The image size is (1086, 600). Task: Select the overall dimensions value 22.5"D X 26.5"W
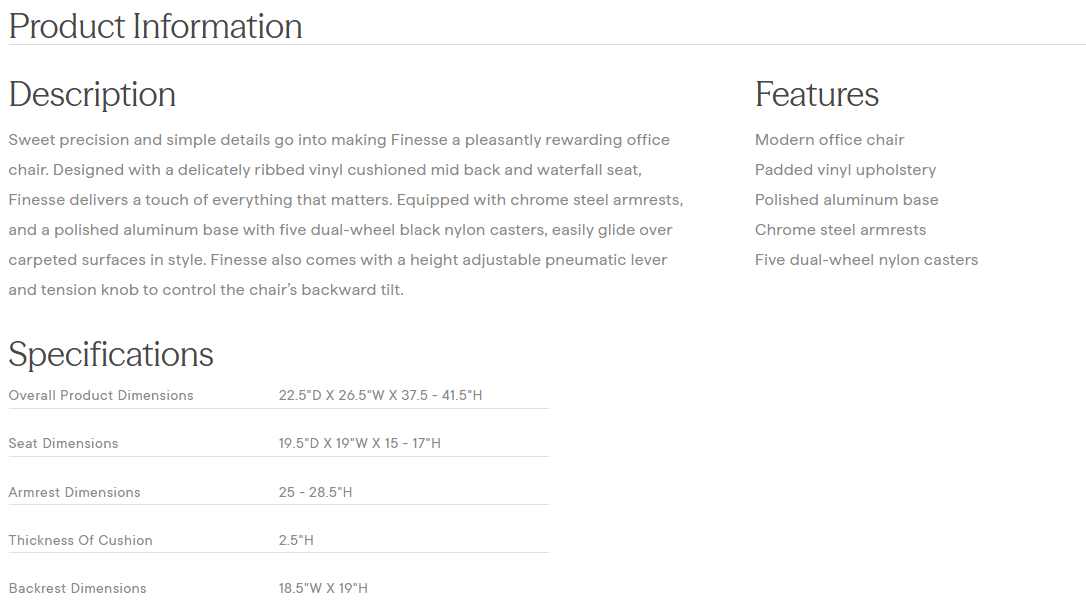pyautogui.click(x=380, y=396)
